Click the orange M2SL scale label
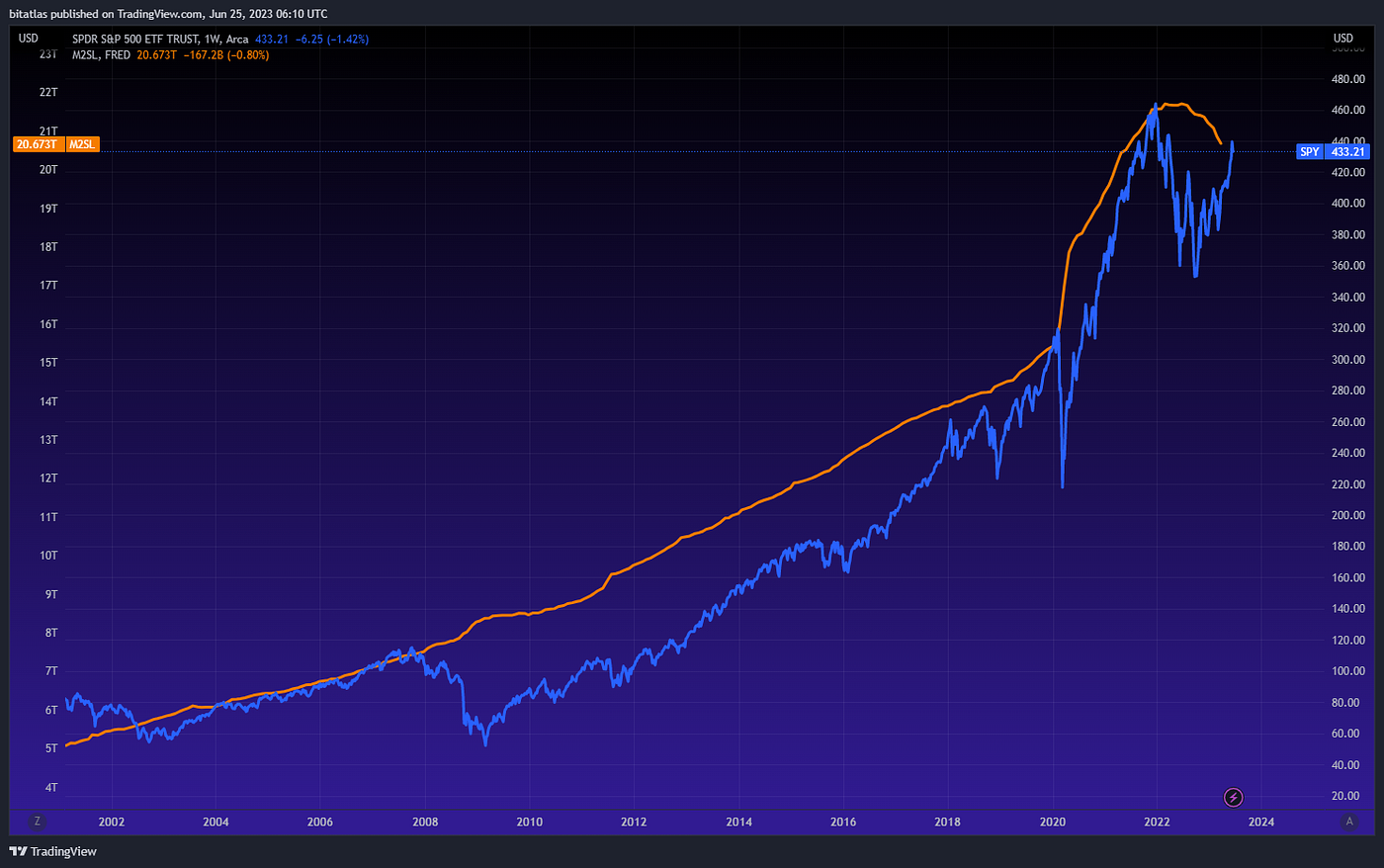1384x868 pixels. click(x=82, y=144)
